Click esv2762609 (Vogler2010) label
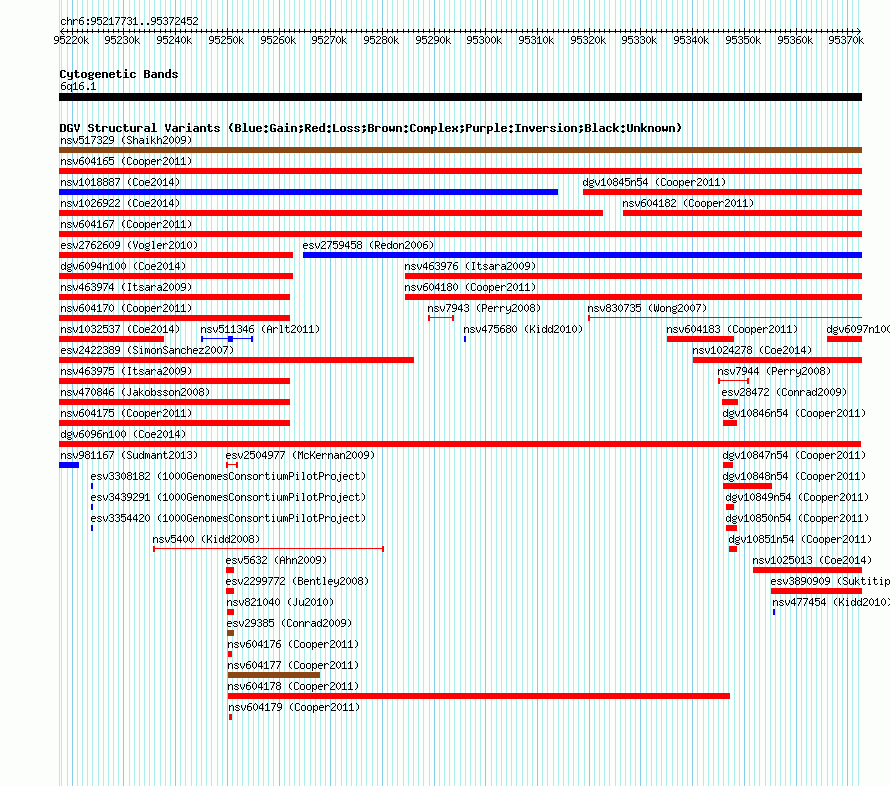 pos(129,245)
